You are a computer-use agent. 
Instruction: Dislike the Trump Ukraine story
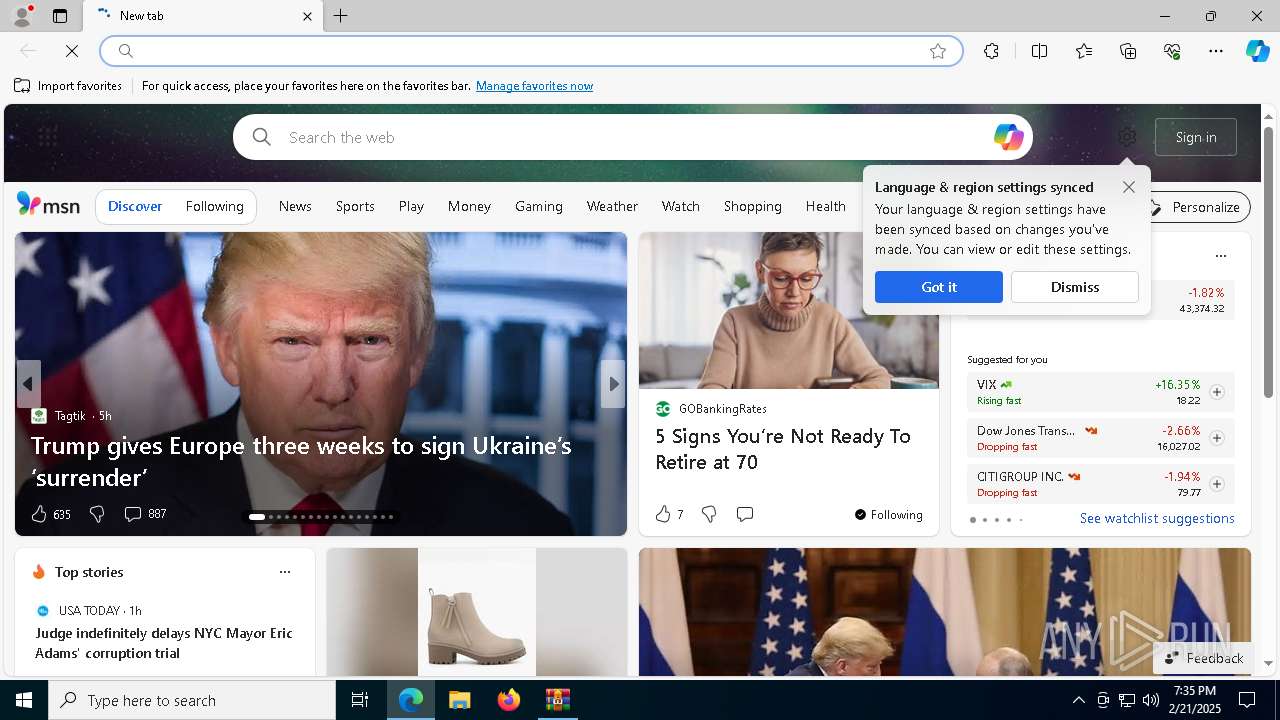pos(97,514)
